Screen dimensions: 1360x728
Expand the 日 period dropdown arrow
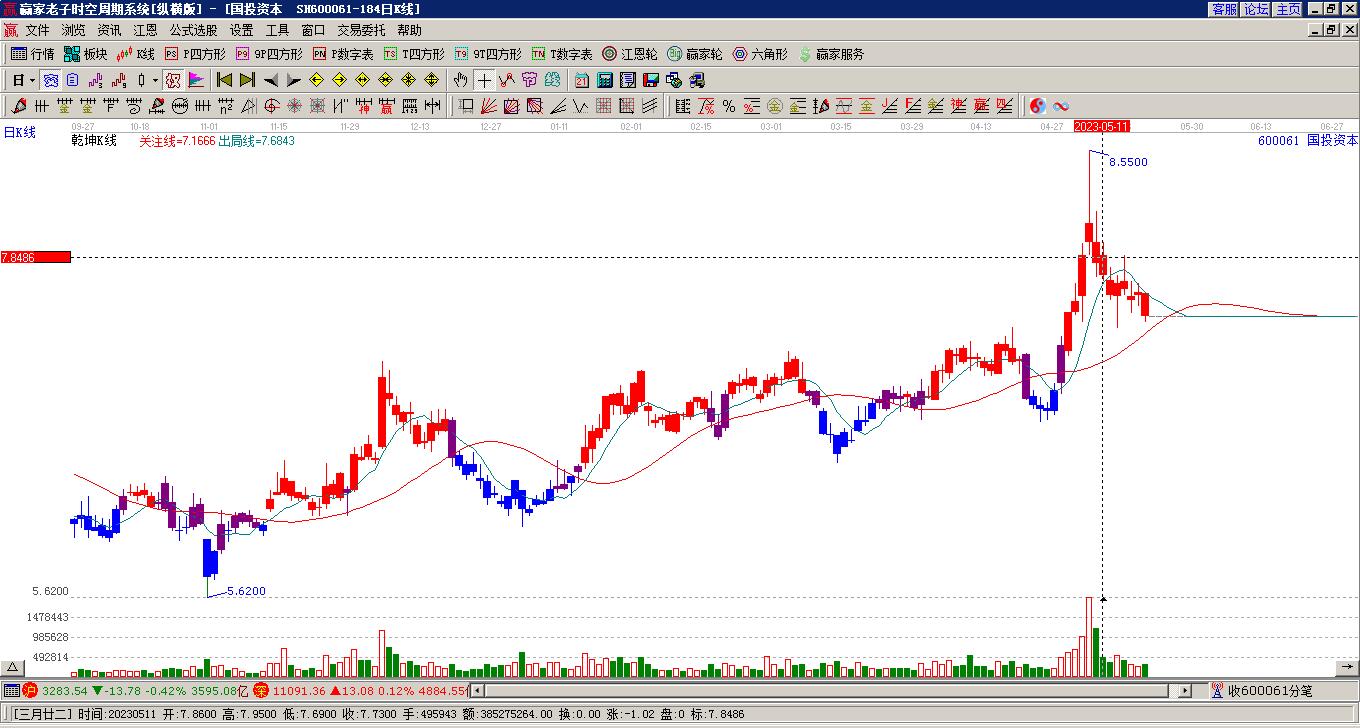32,80
